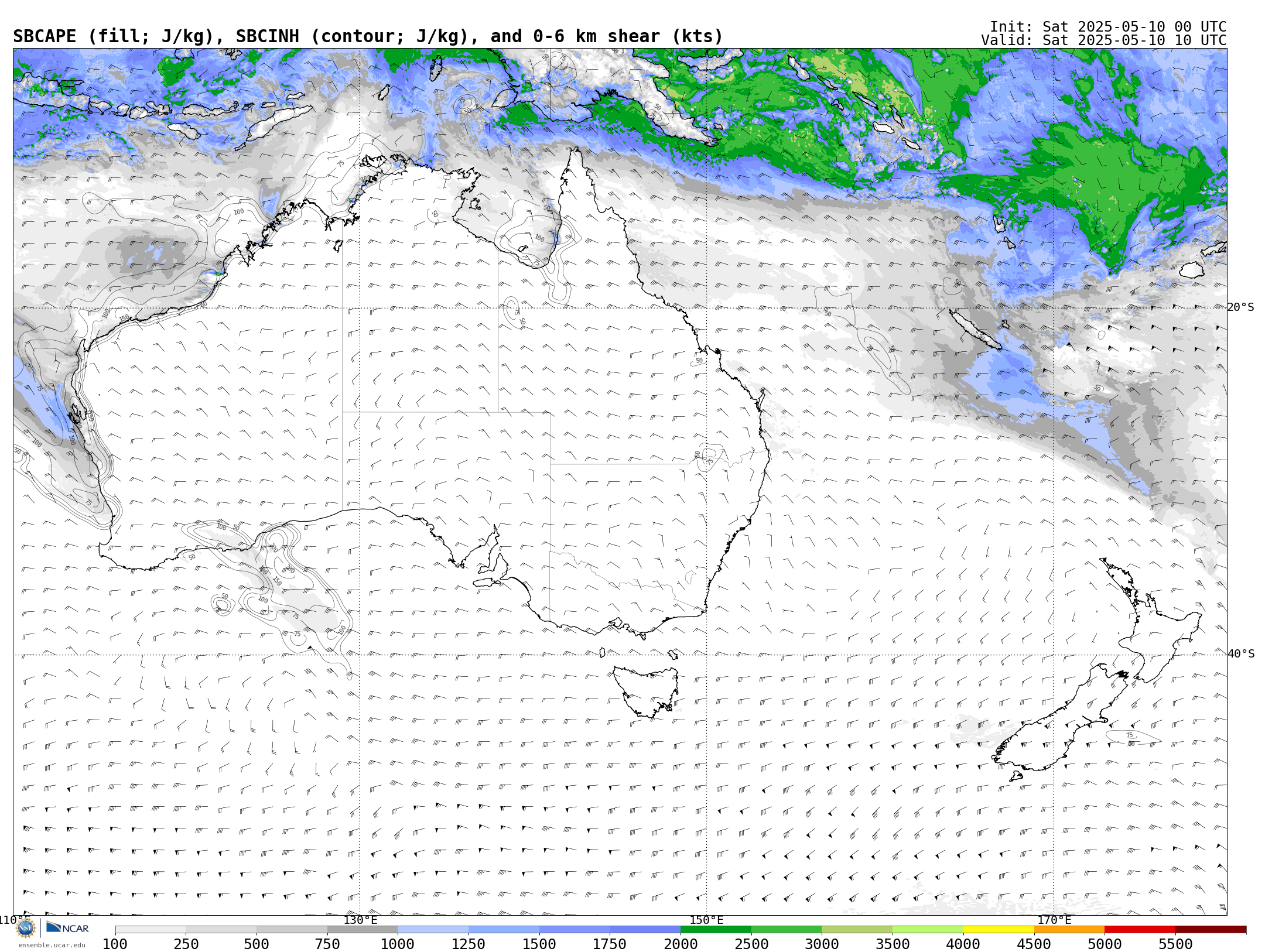Image resolution: width=1265 pixels, height=952 pixels.
Task: Click the 20°S latitude label
Action: (1241, 307)
